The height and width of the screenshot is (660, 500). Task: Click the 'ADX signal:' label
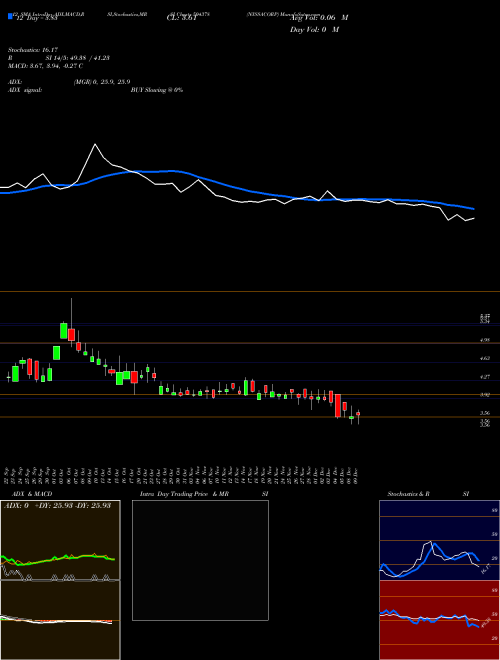pos(25,90)
